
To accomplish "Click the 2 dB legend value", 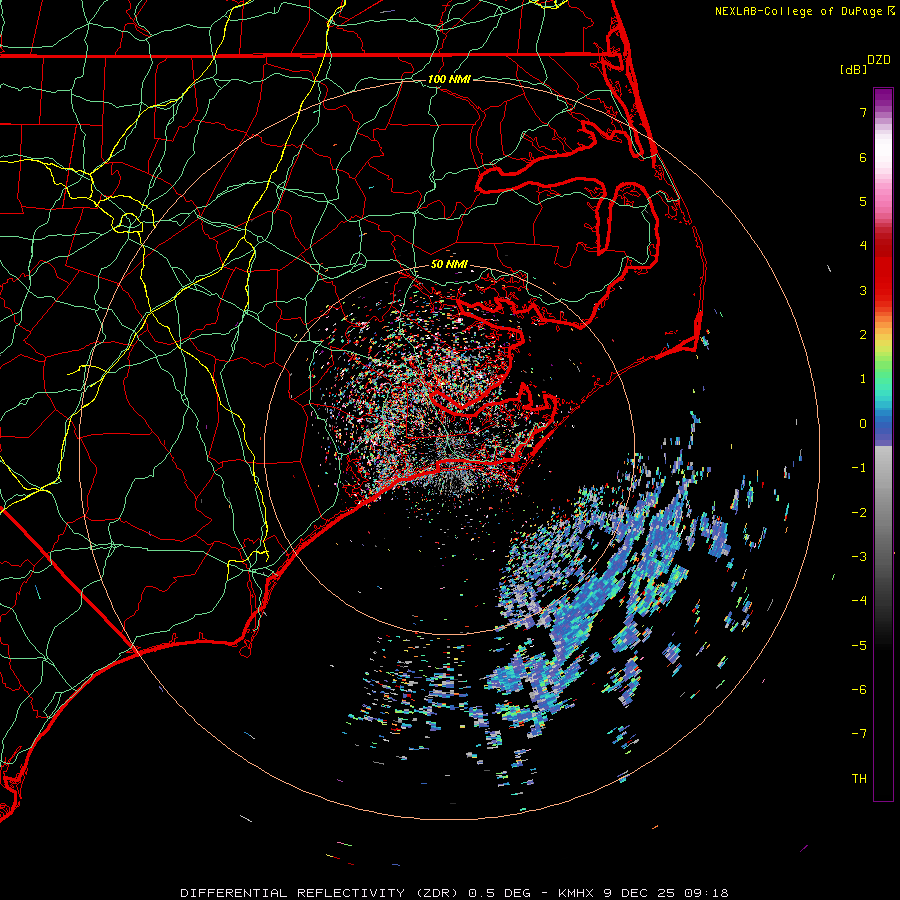I will [x=863, y=335].
